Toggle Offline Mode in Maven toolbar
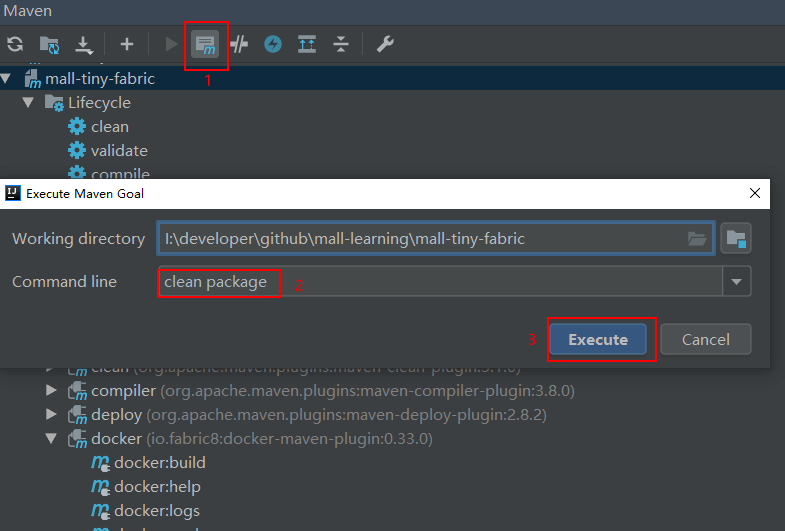 (239, 44)
